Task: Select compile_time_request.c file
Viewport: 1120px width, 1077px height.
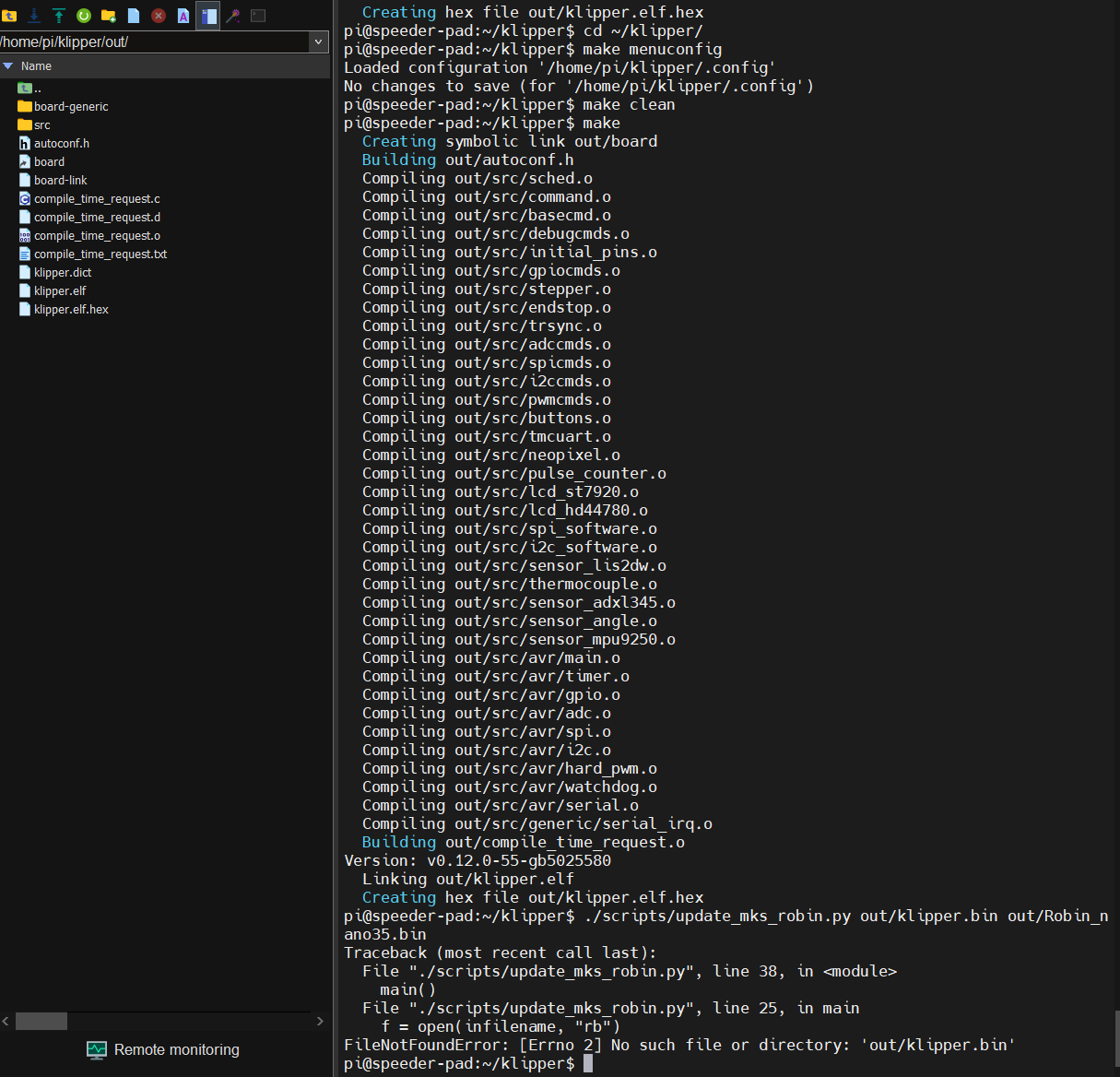Action: (x=89, y=199)
